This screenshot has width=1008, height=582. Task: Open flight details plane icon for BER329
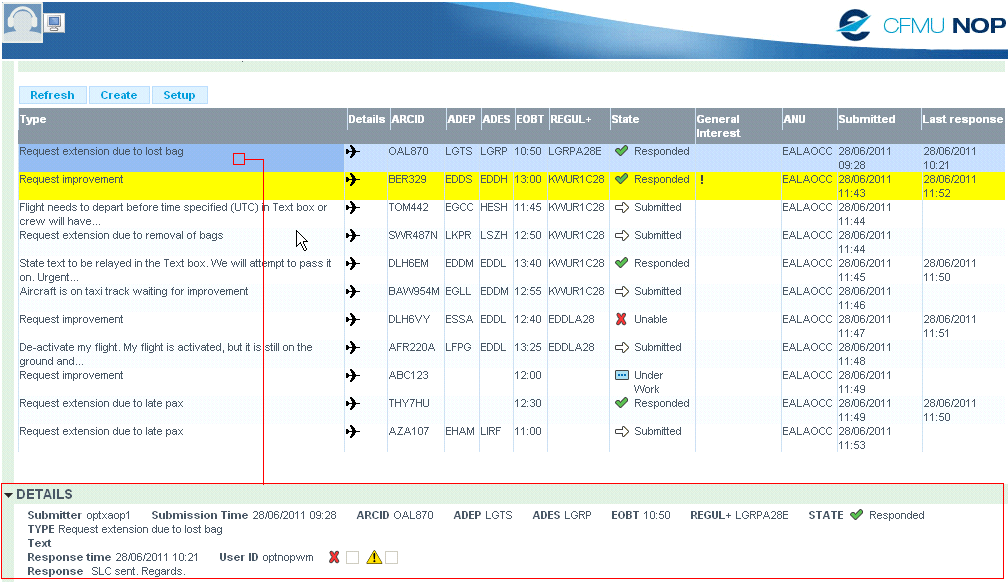pos(352,180)
